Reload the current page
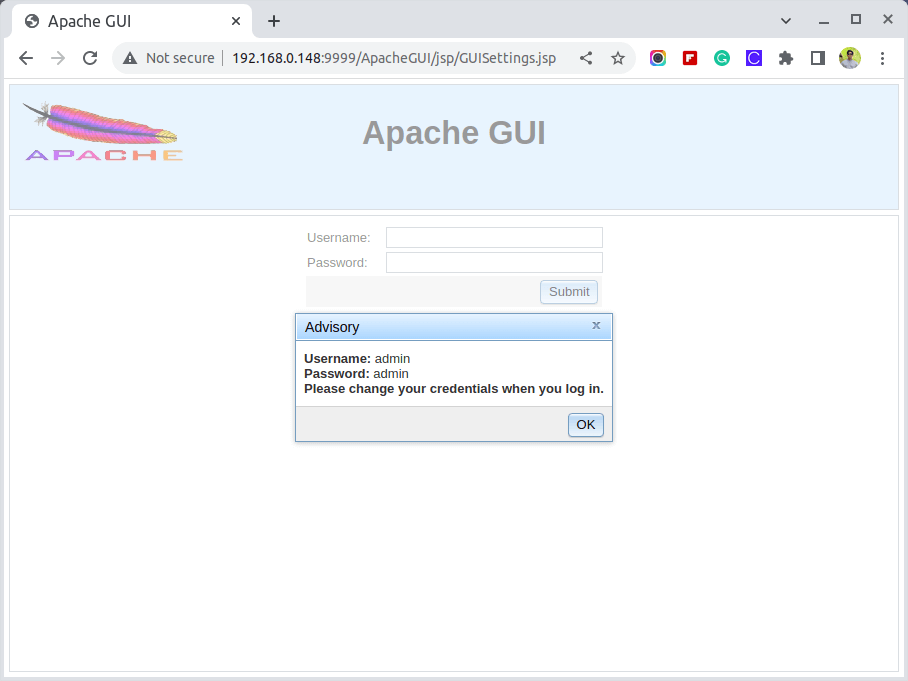Viewport: 908px width, 681px height. 90,58
